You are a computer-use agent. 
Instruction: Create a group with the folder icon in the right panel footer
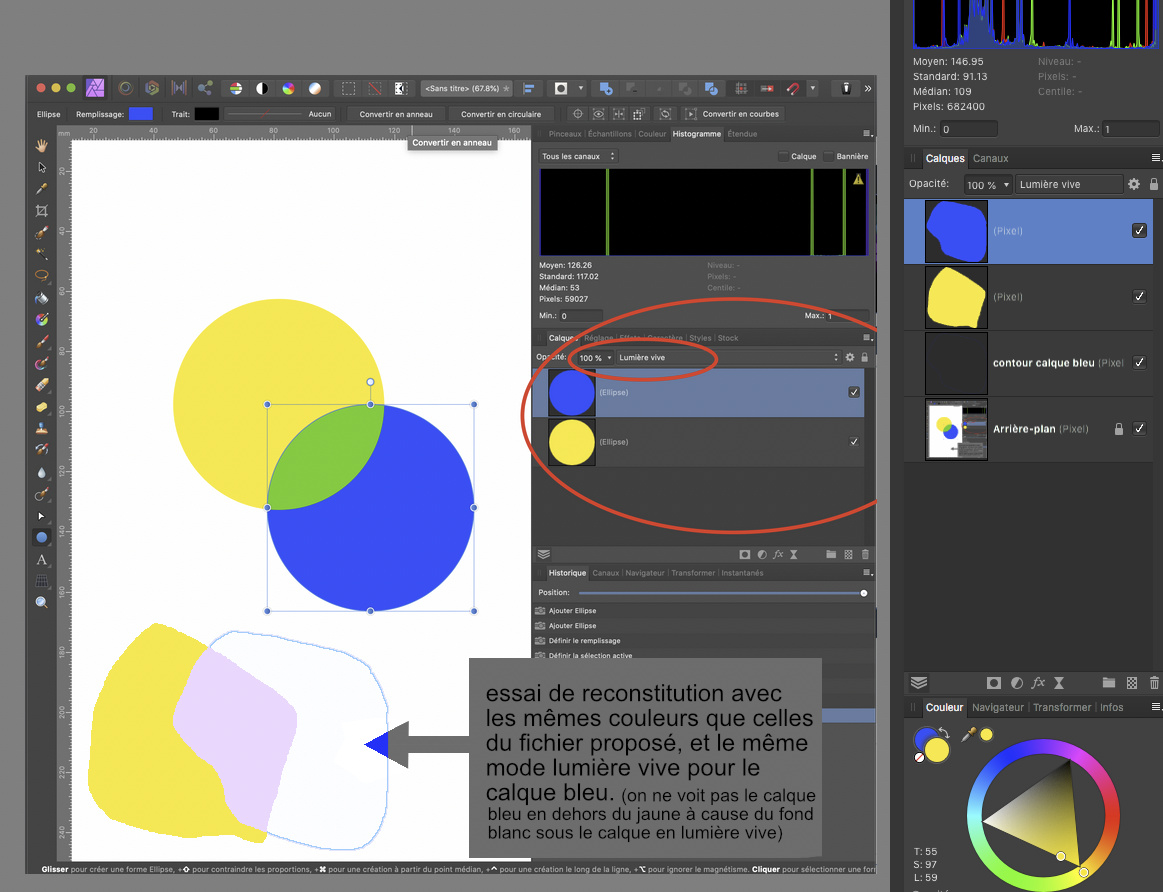click(1109, 683)
